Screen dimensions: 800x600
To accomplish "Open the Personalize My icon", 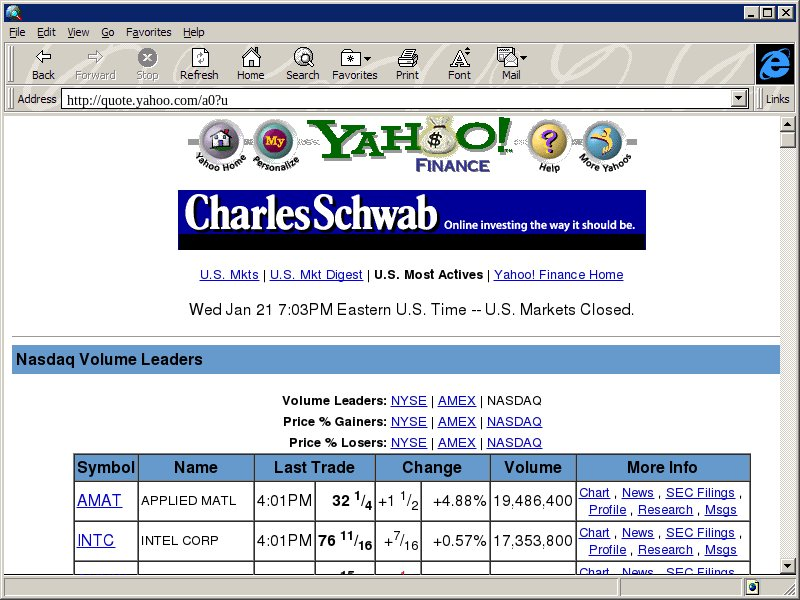I will [274, 141].
